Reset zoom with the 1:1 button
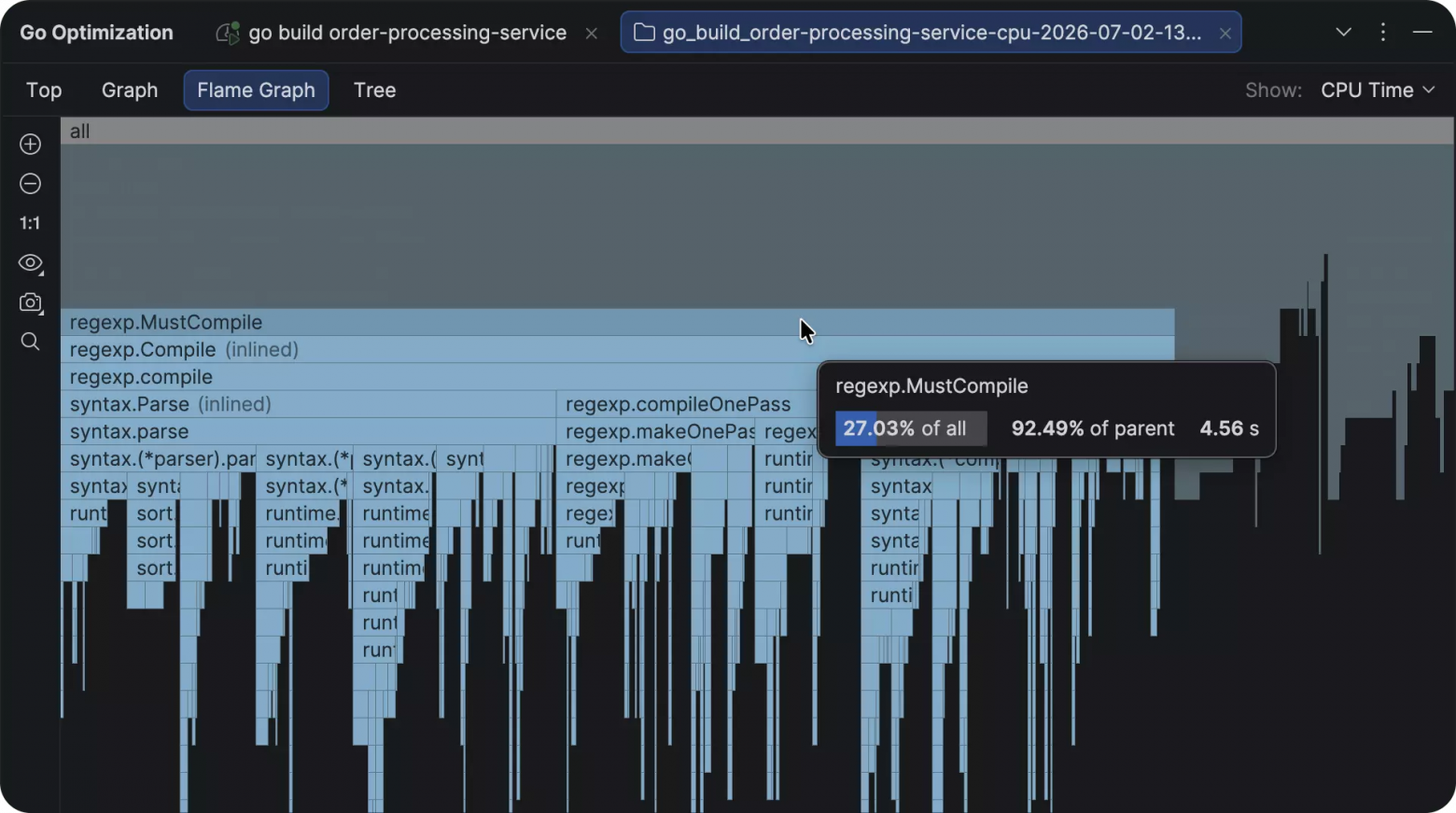This screenshot has width=1456, height=813. point(30,223)
